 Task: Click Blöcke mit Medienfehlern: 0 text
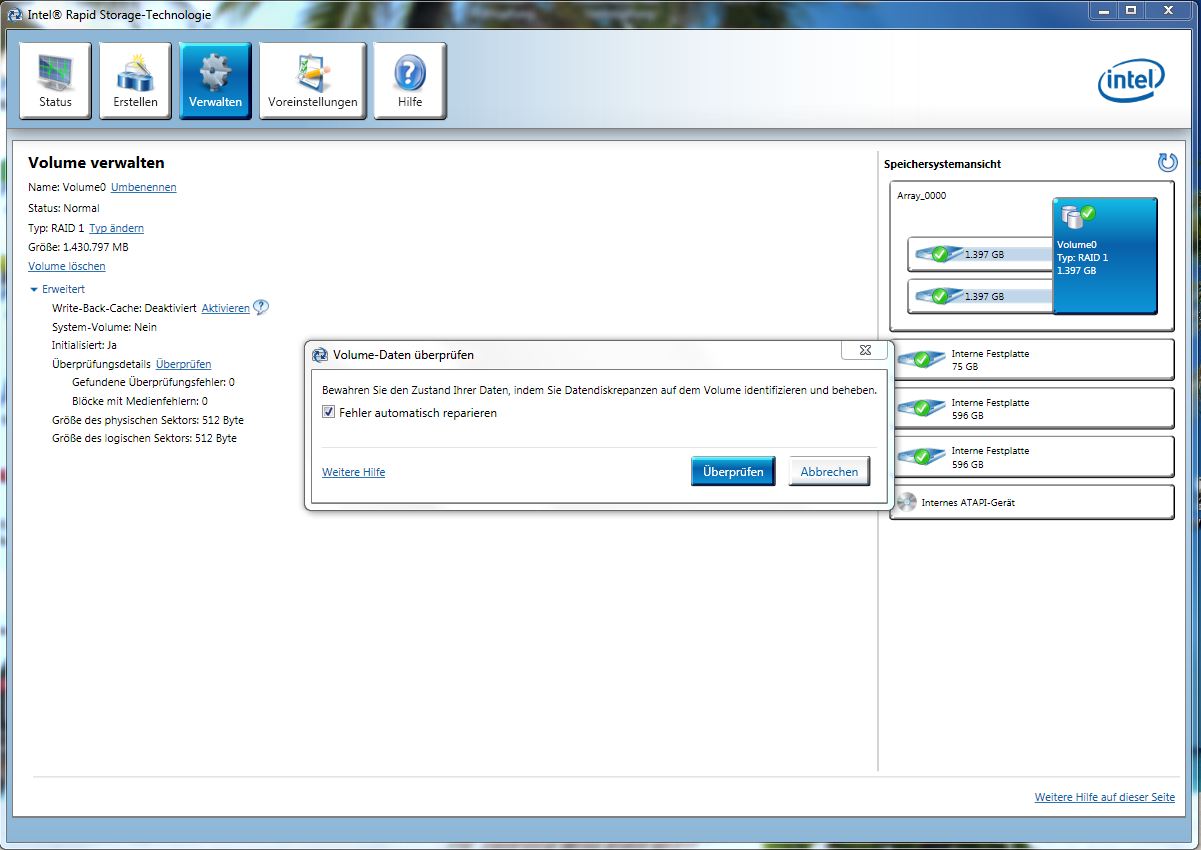[140, 401]
